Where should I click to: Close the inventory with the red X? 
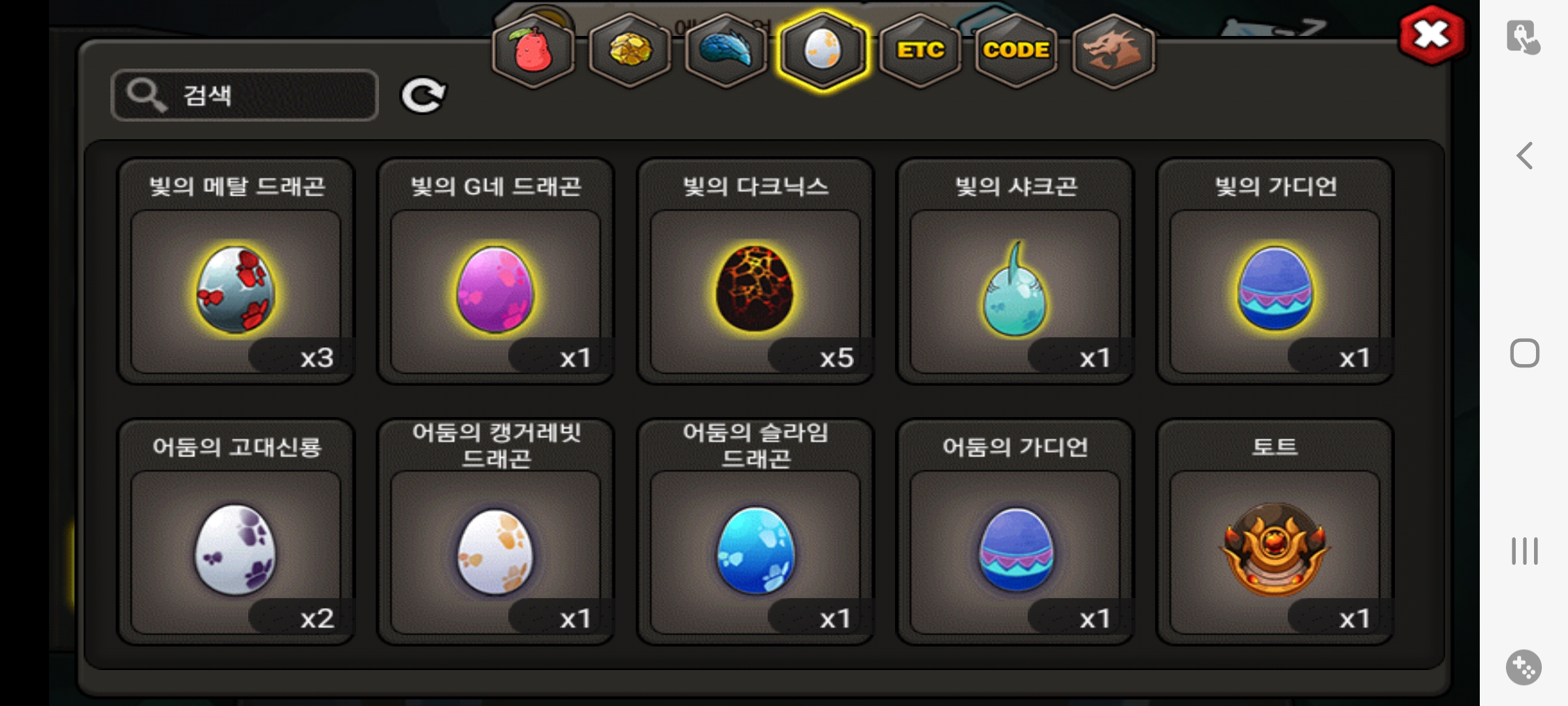1431,35
